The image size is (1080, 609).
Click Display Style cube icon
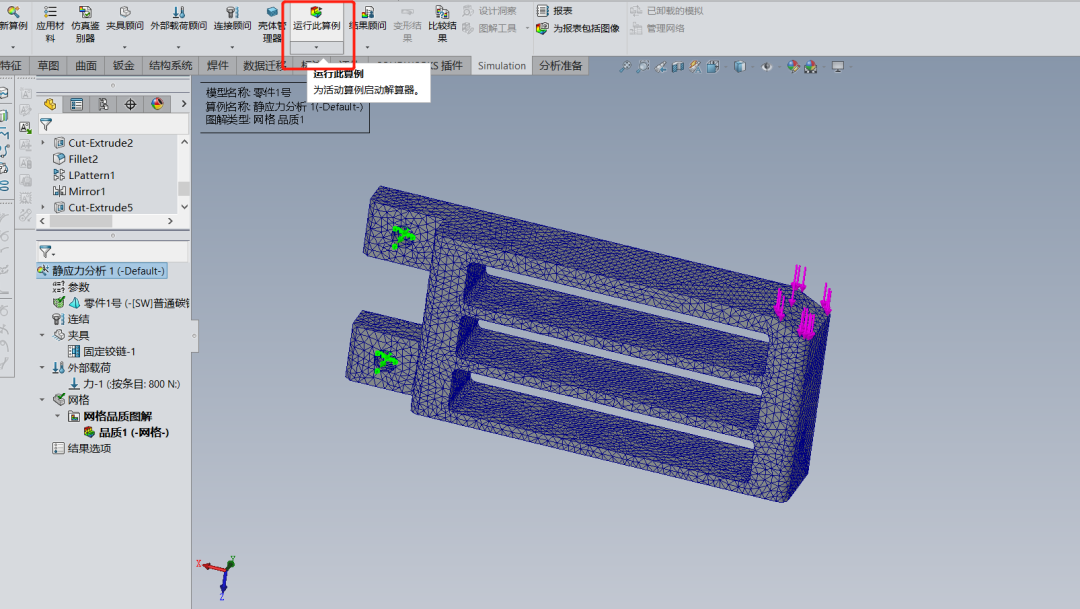[x=739, y=66]
